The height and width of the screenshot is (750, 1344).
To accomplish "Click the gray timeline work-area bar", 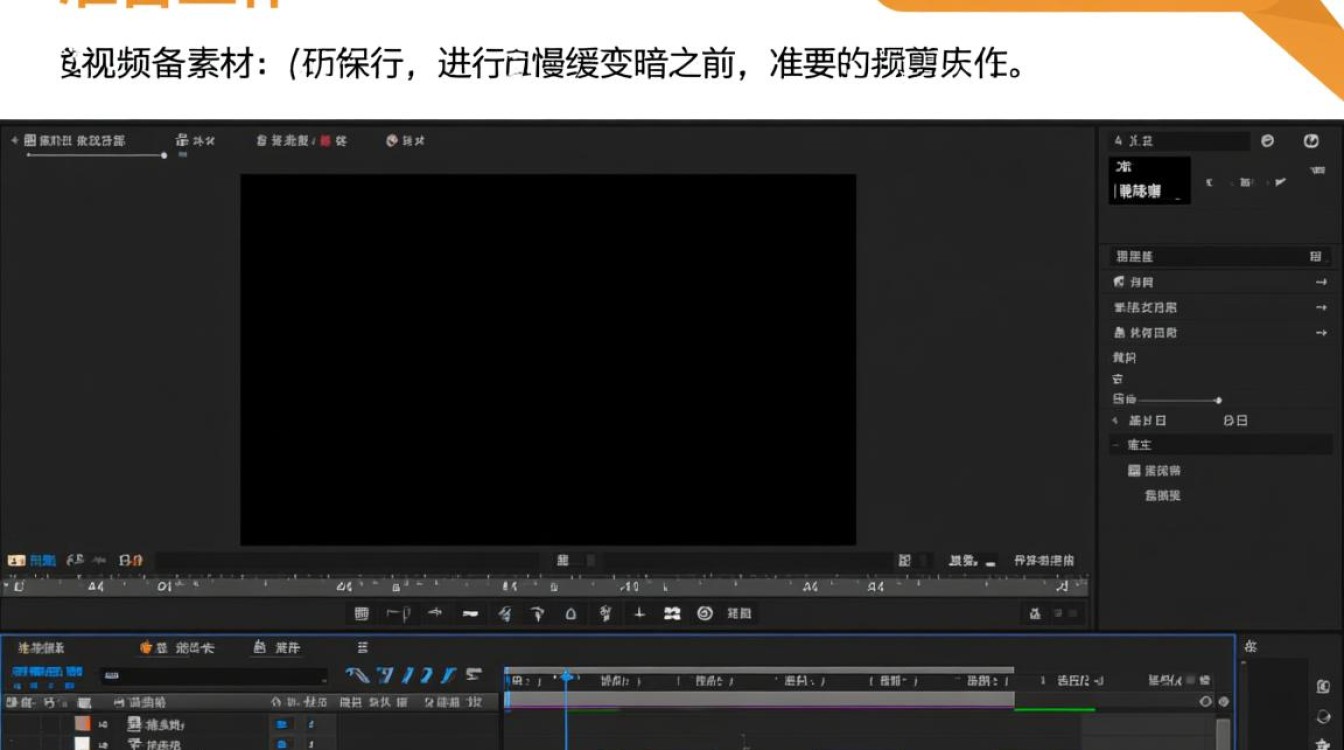I will click(x=760, y=700).
